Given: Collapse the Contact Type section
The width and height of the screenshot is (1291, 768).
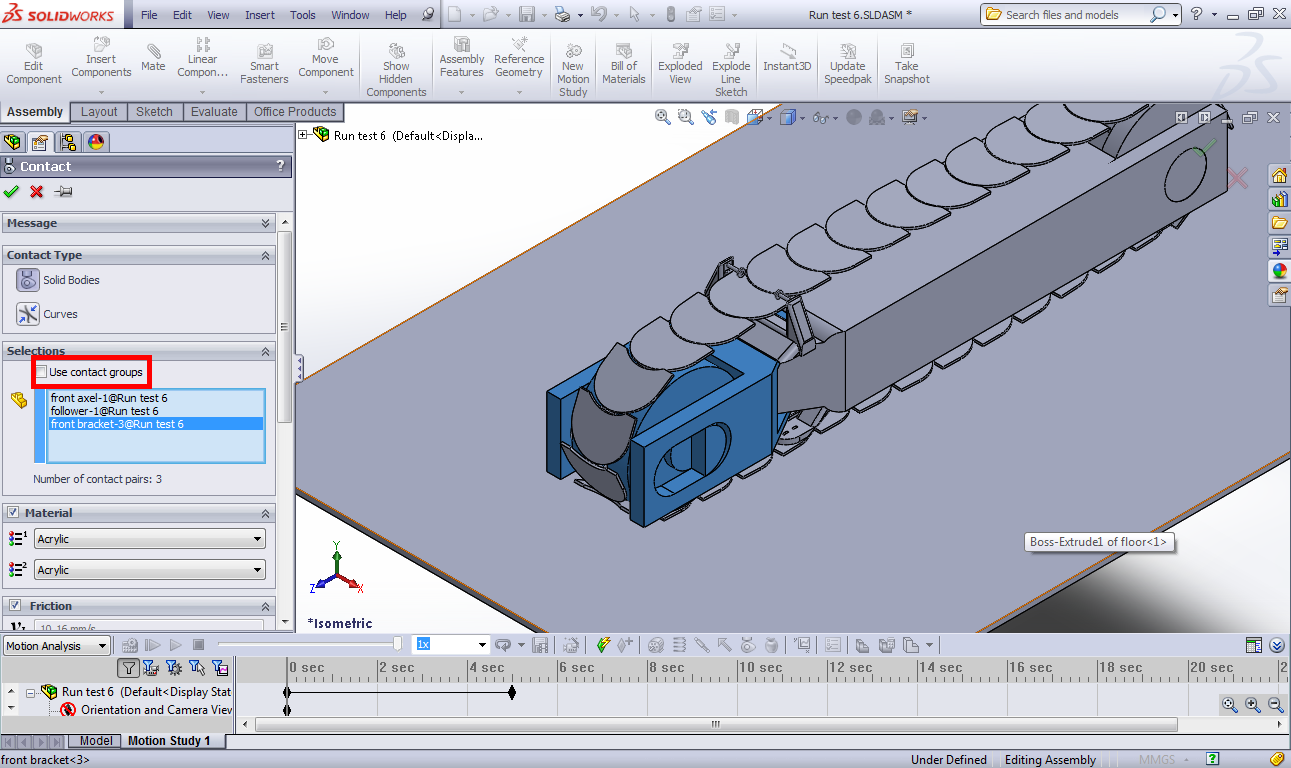Looking at the screenshot, I should point(265,255).
